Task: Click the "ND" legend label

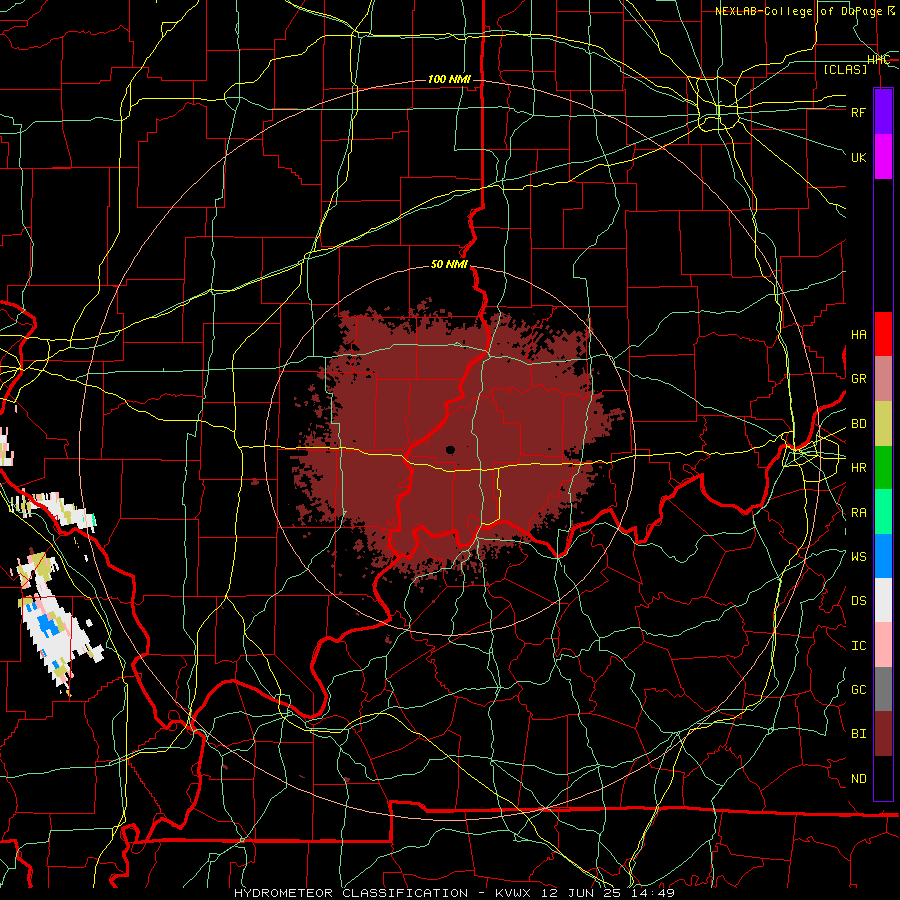Action: 858,779
